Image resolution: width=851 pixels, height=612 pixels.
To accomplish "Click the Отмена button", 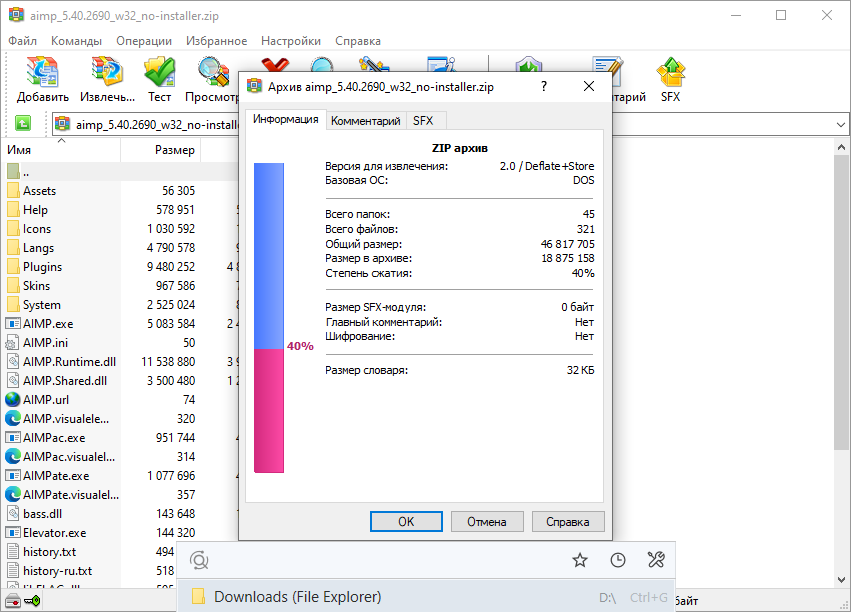I will [487, 521].
